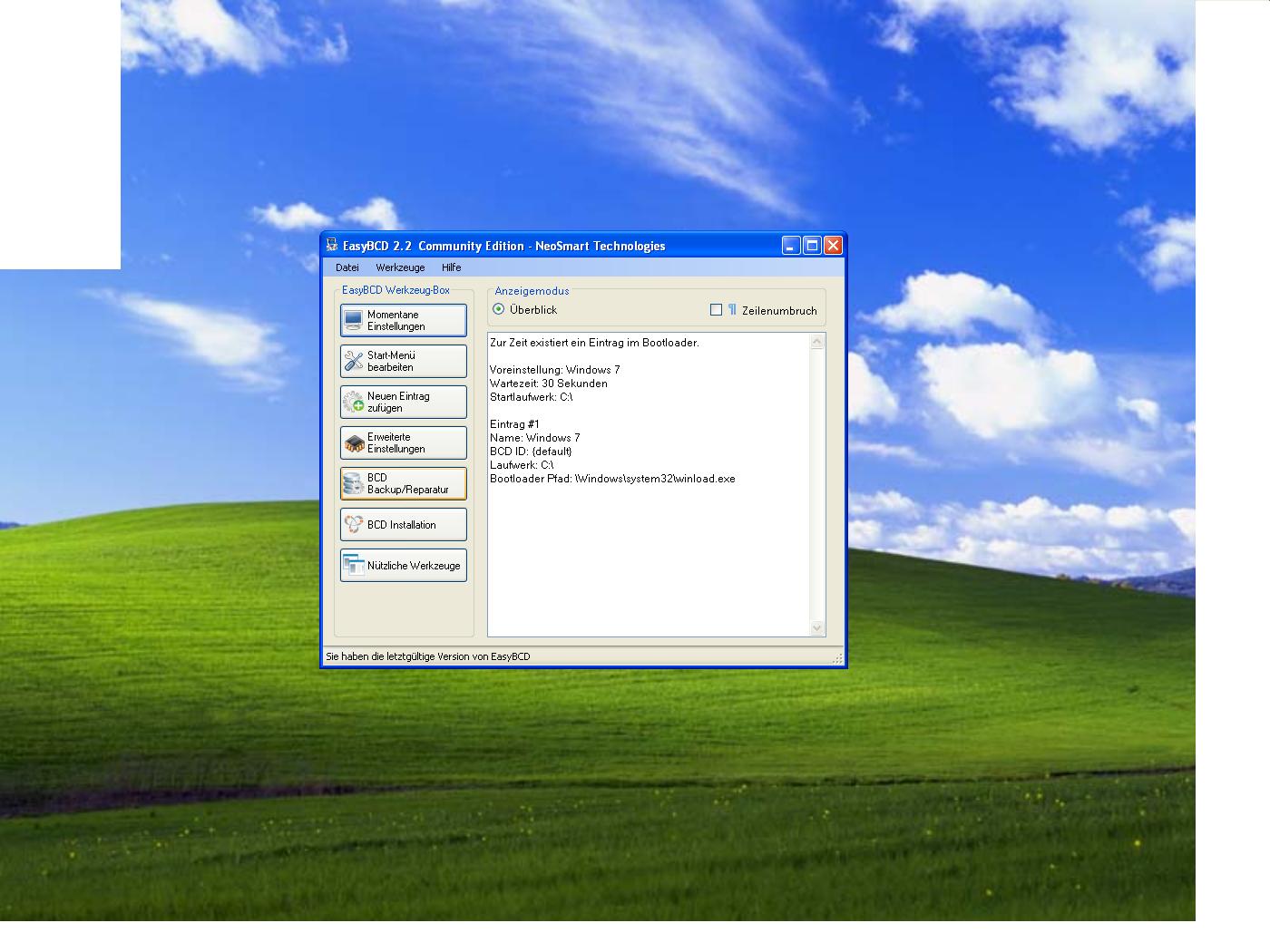Screen dimensions: 1270x952
Task: Click the 'Startlaufwerk: C:\' line
Action: point(532,397)
